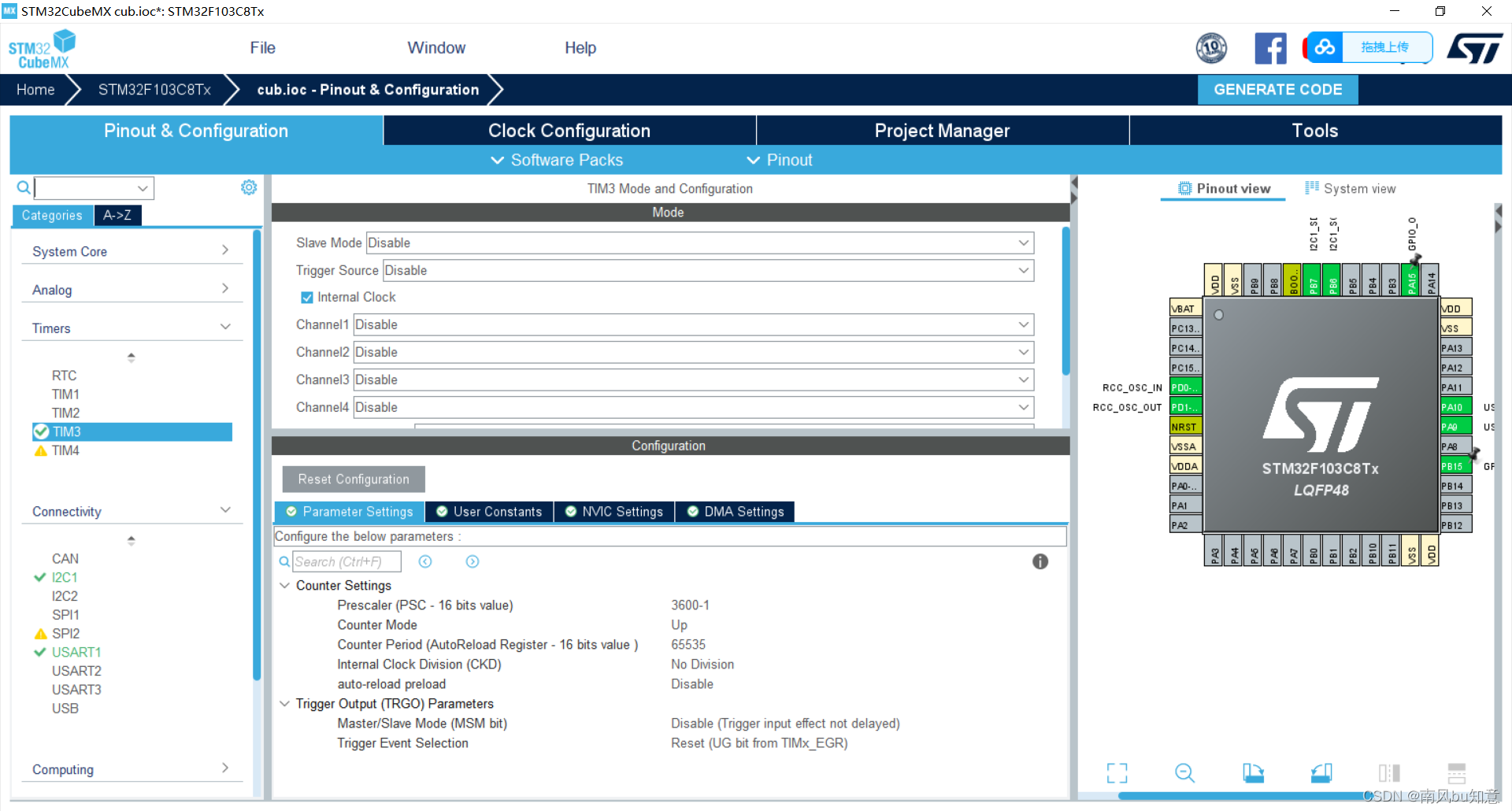Screen dimensions: 1512x811
Task: Open the Software Packs dropdown menu
Action: point(557,160)
